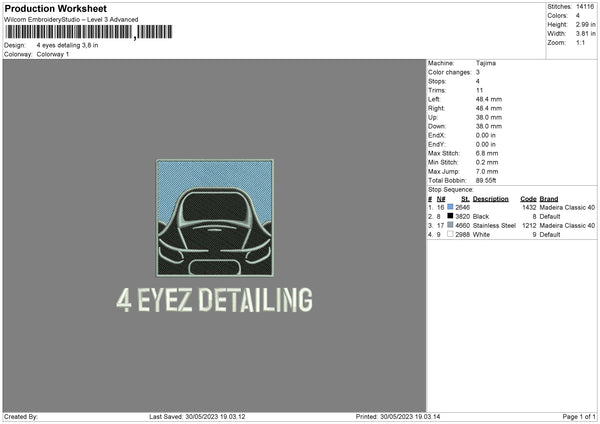Image resolution: width=600 pixels, height=424 pixels.
Task: Click stitch count 3820 in row 2
Action: (x=462, y=217)
